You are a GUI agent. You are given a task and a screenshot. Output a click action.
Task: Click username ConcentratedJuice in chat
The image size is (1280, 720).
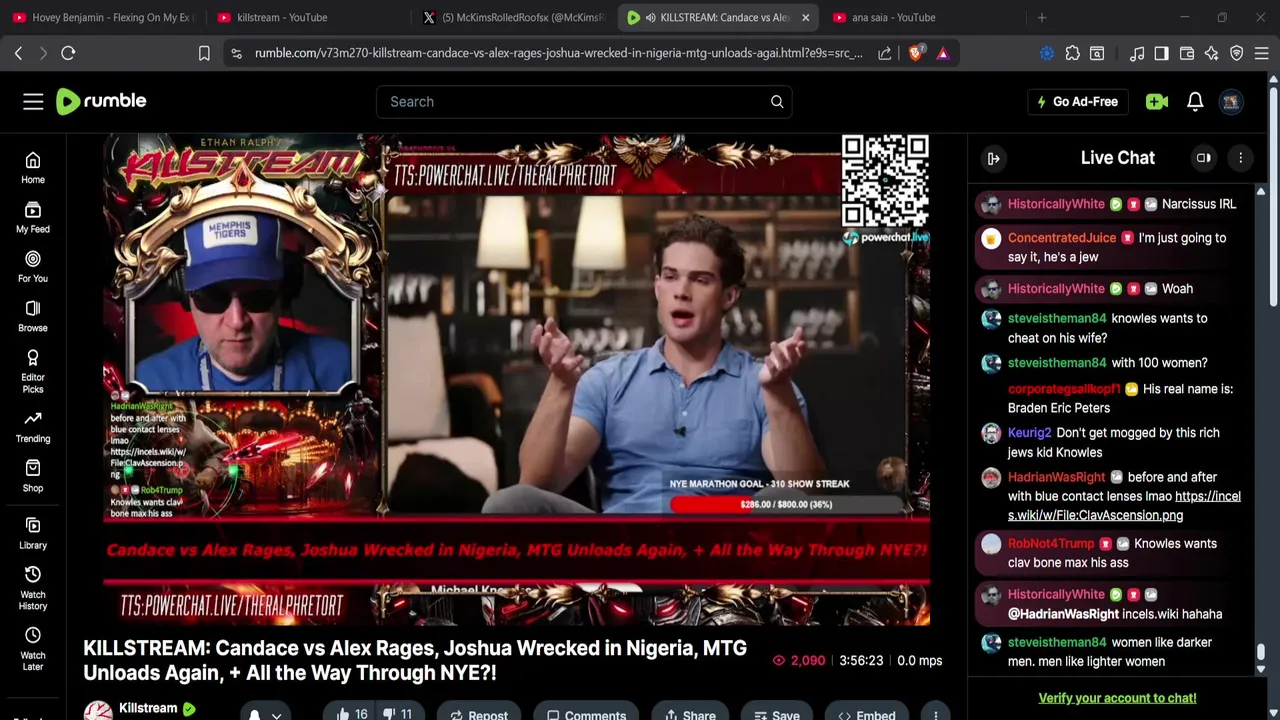pos(1062,238)
